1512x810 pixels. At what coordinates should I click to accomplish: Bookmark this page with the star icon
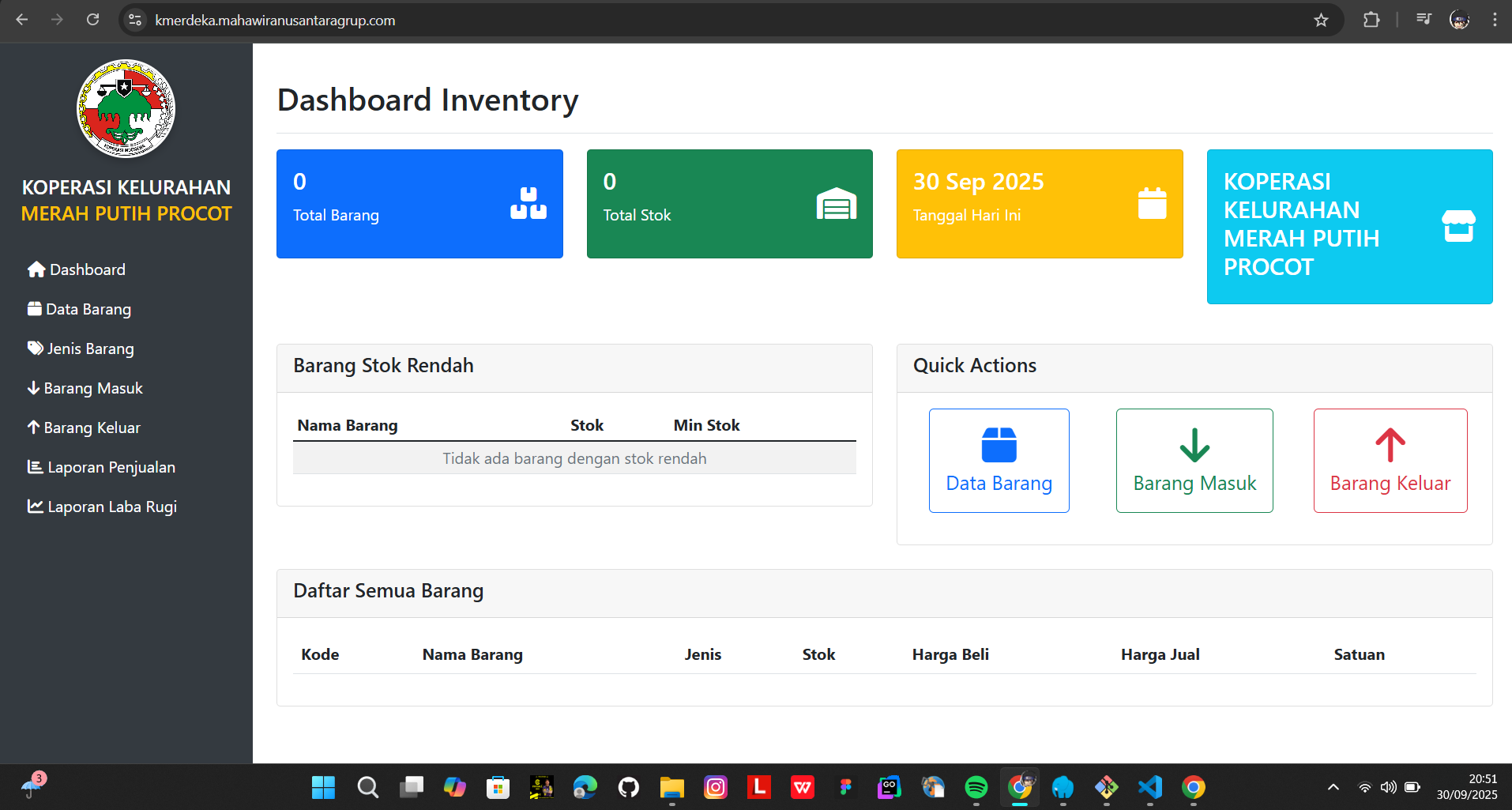tap(1321, 20)
